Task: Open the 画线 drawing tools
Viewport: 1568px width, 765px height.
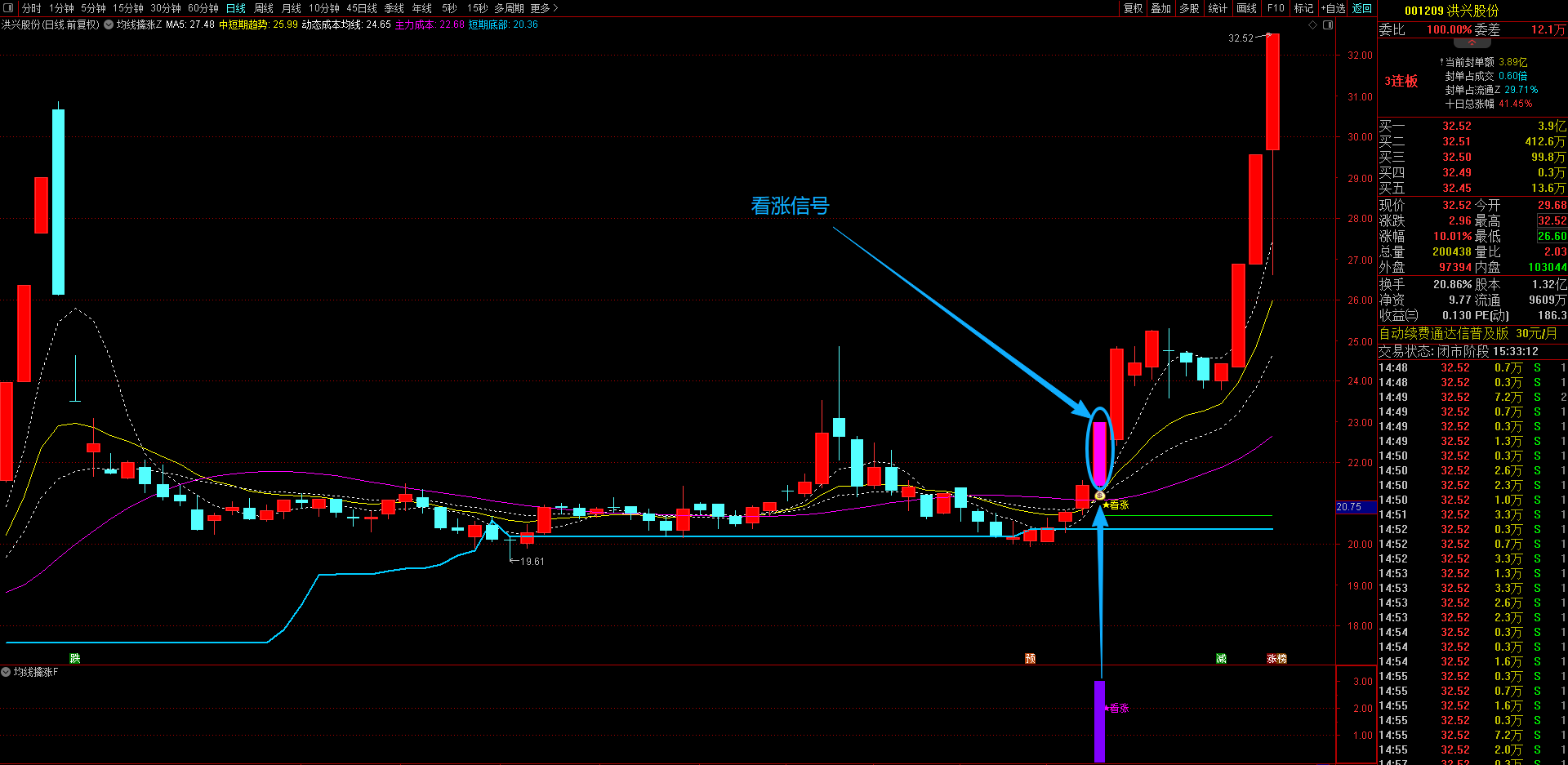Action: 1247,8
